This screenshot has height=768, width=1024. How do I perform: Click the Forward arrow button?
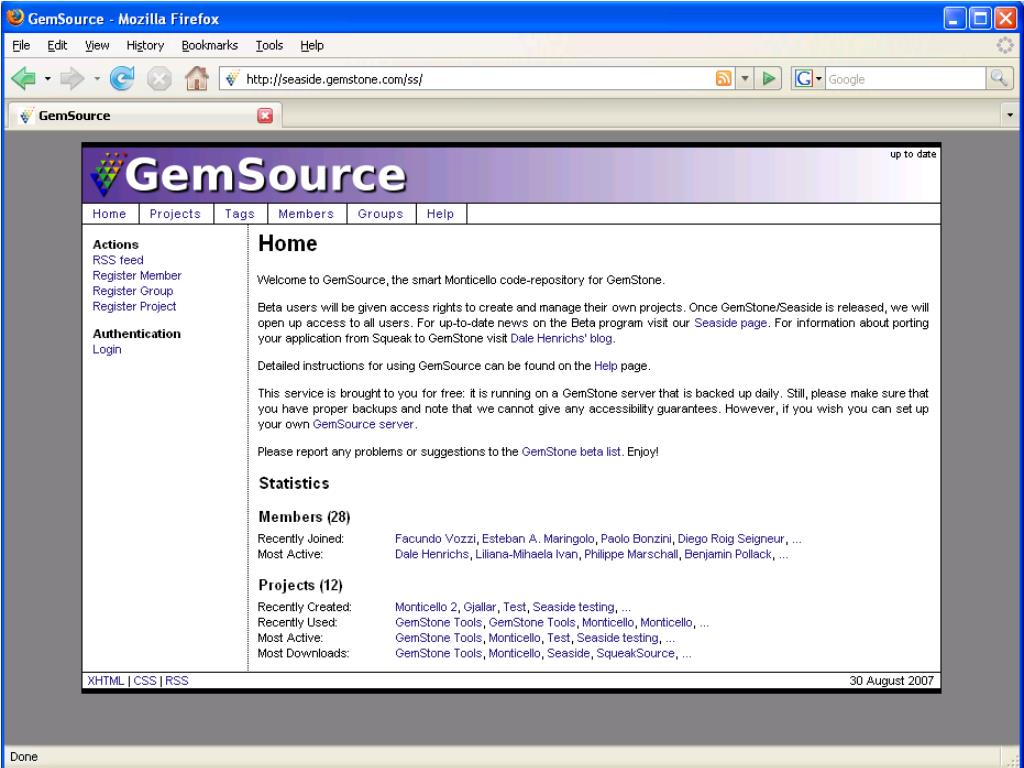click(x=72, y=79)
